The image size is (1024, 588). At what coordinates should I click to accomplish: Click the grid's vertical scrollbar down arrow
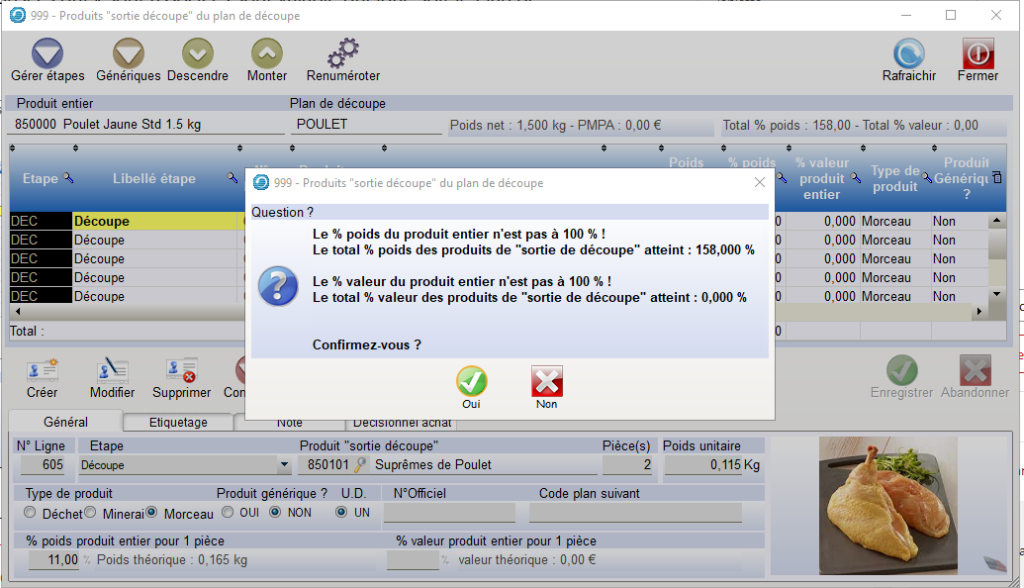[x=995, y=293]
